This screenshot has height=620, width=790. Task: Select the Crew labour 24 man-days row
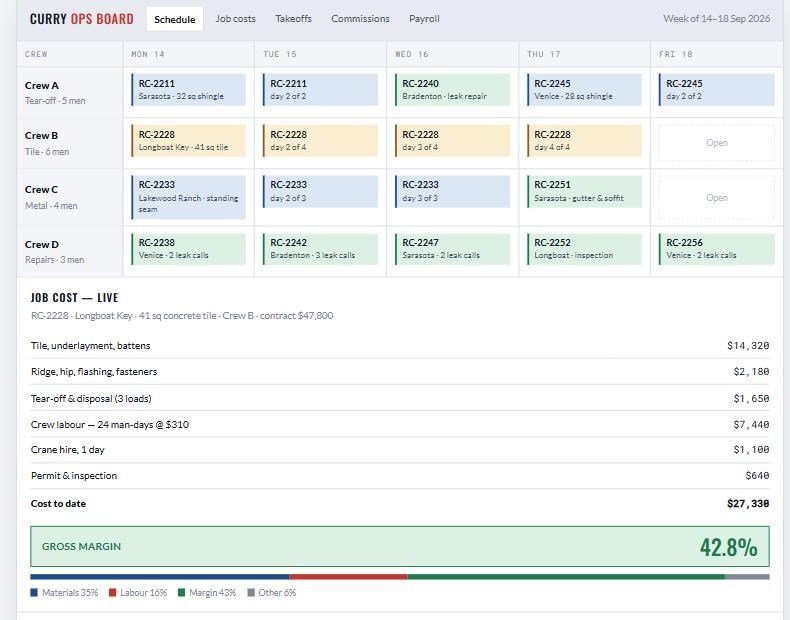[400, 425]
